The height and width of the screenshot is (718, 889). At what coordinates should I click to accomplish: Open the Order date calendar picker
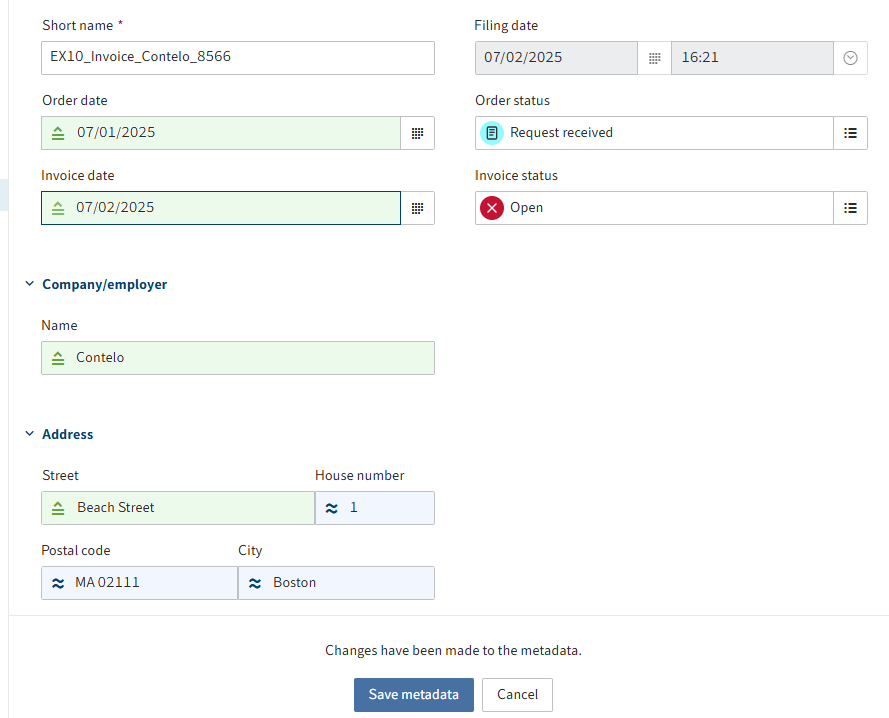coord(417,133)
